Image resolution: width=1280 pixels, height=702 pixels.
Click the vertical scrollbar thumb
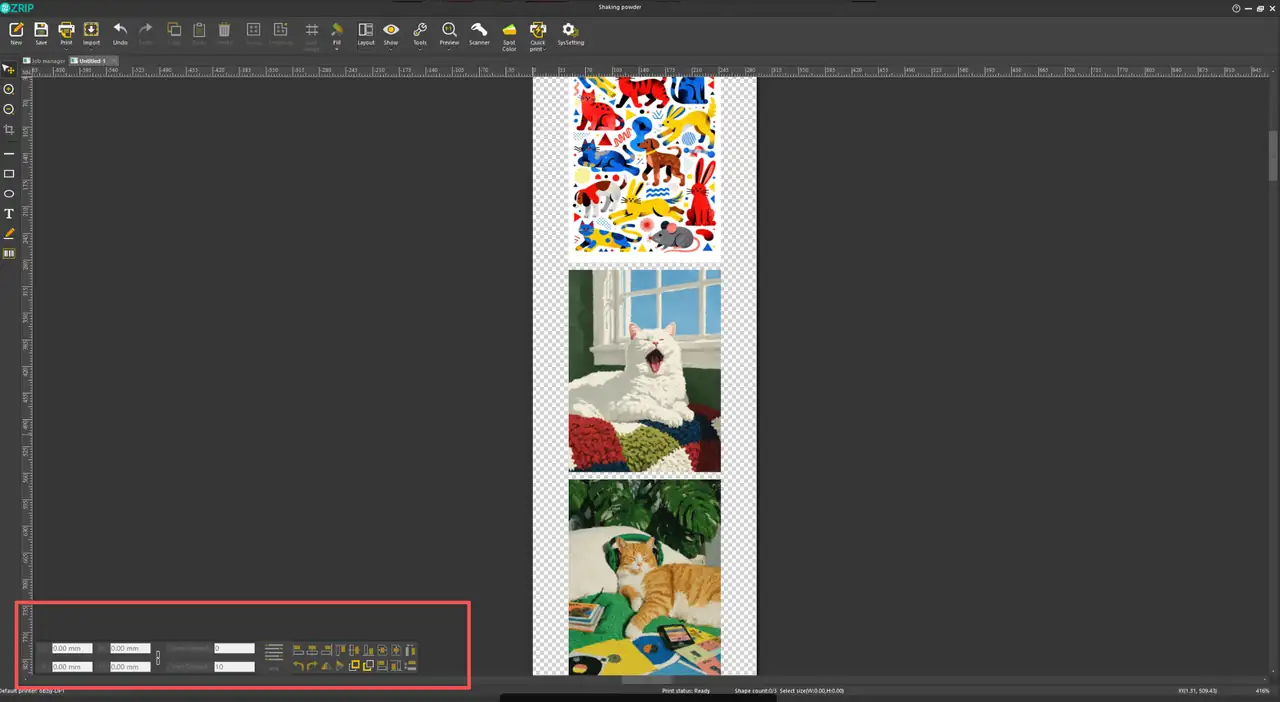pos(1273,156)
